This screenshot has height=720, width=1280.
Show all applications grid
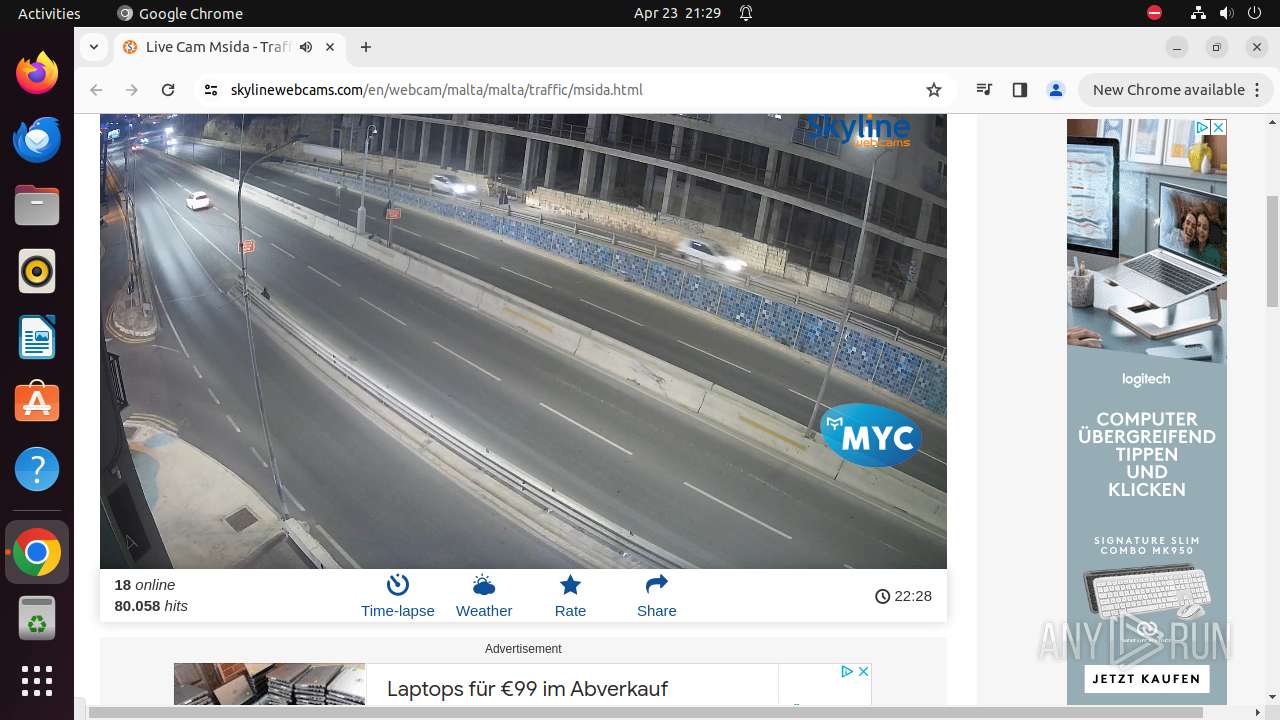(37, 681)
